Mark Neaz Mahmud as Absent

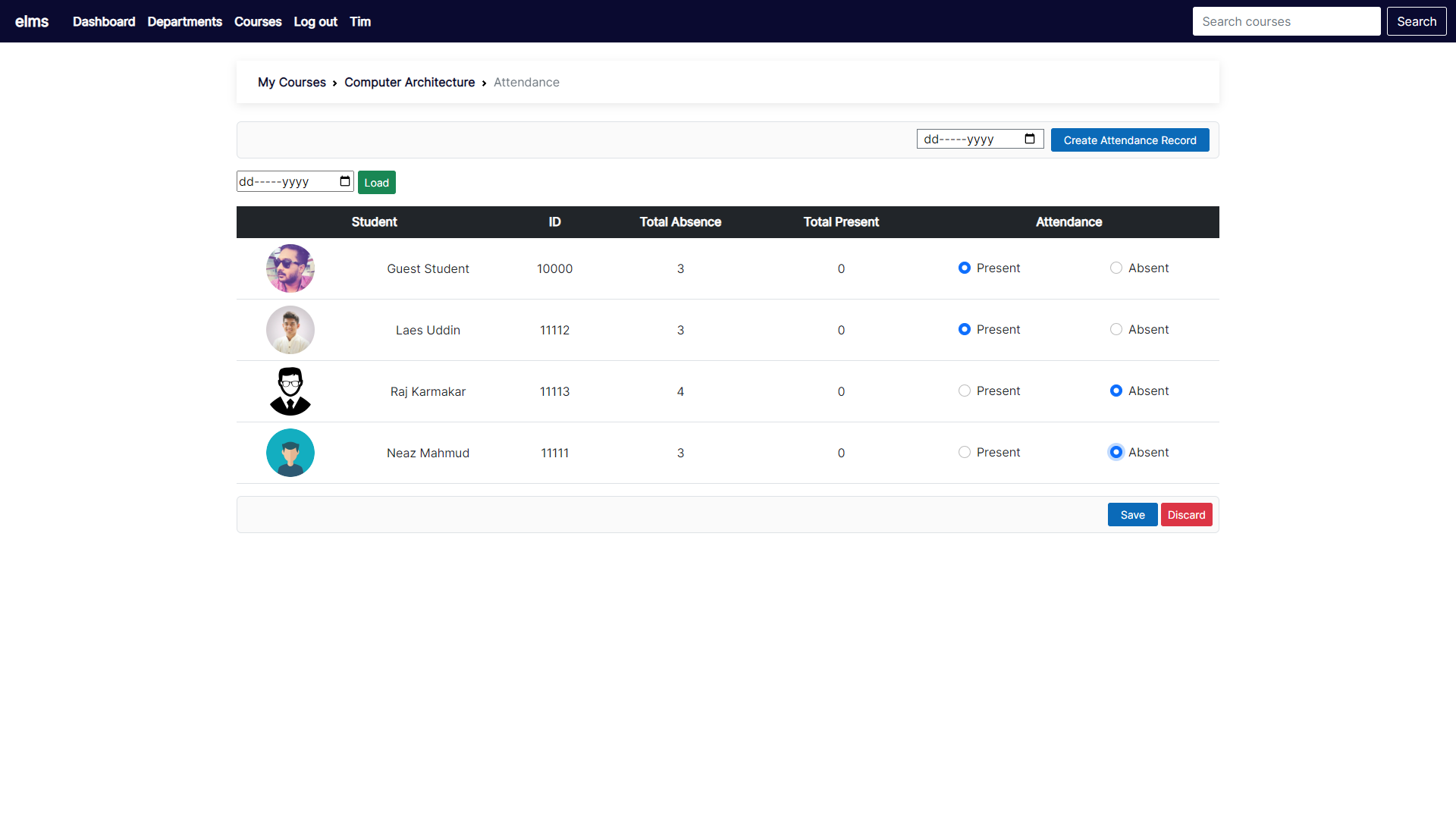(x=1116, y=452)
